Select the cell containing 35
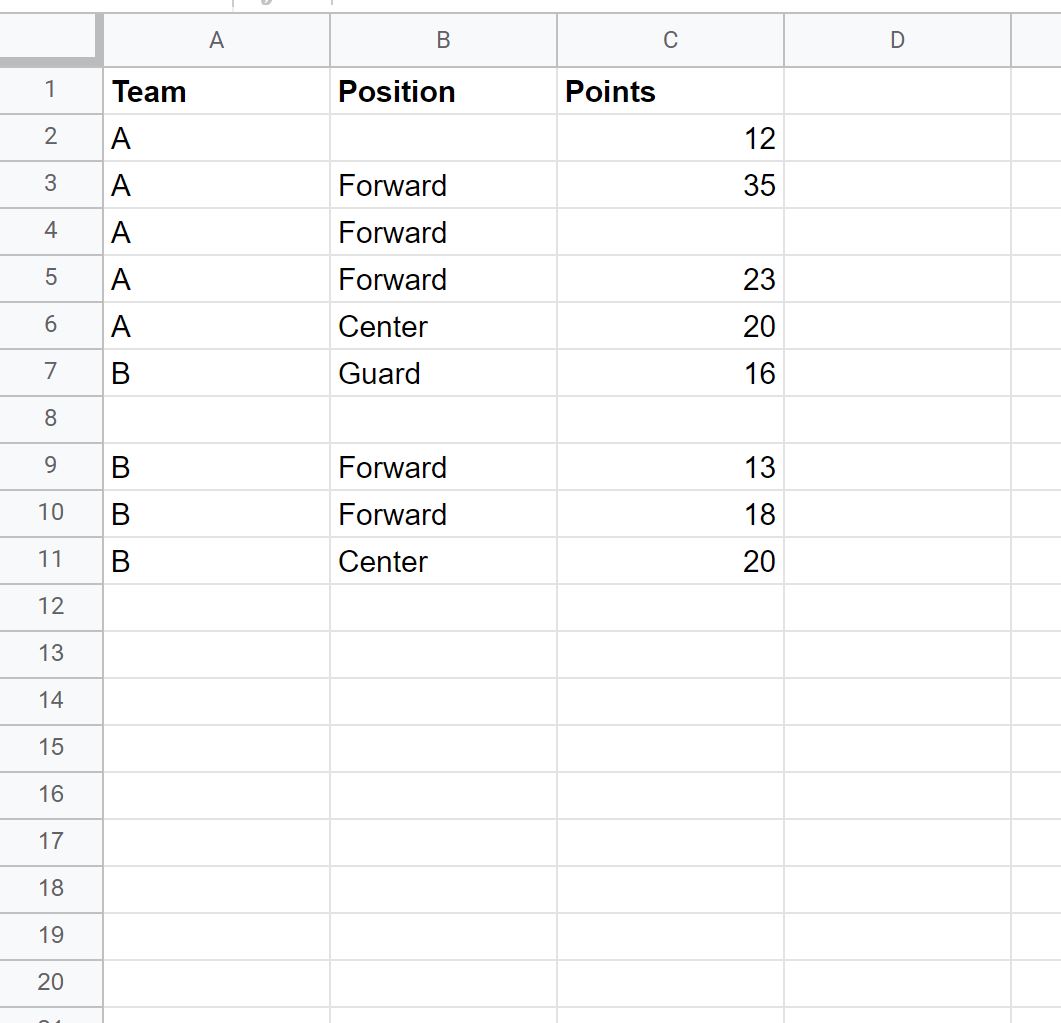Image resolution: width=1061 pixels, height=1023 pixels. [x=671, y=185]
